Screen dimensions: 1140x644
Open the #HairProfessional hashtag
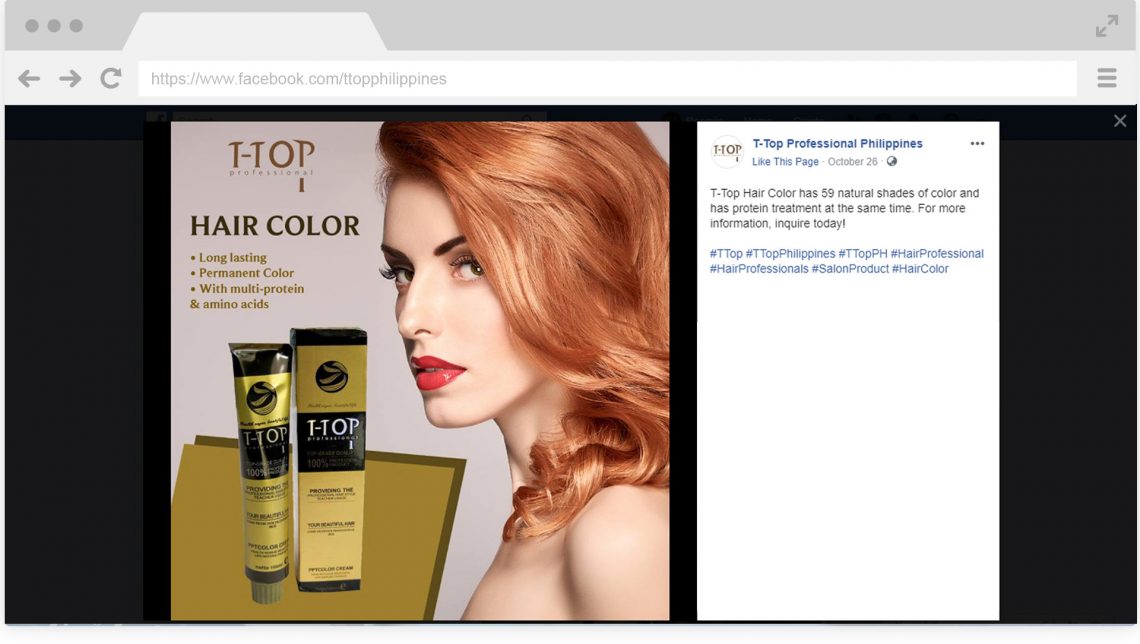click(937, 254)
